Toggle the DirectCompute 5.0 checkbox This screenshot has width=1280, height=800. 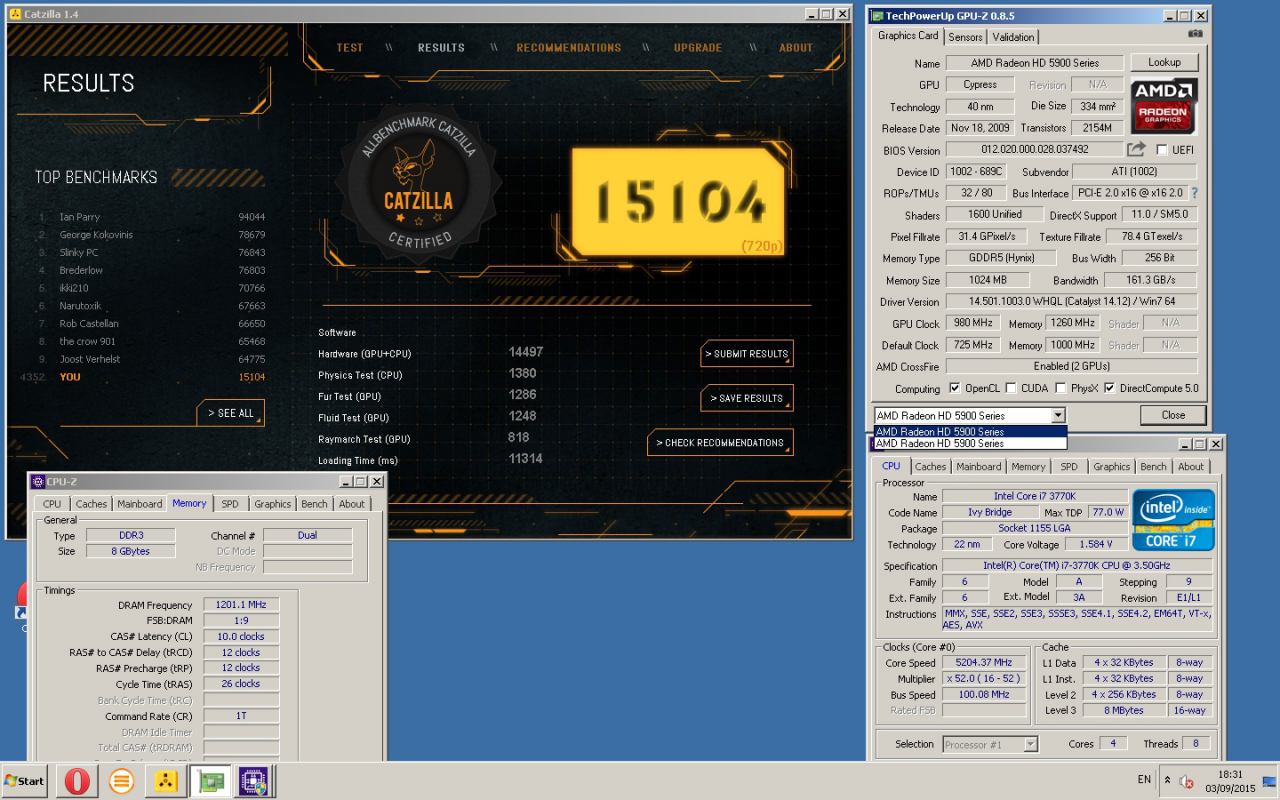1109,388
